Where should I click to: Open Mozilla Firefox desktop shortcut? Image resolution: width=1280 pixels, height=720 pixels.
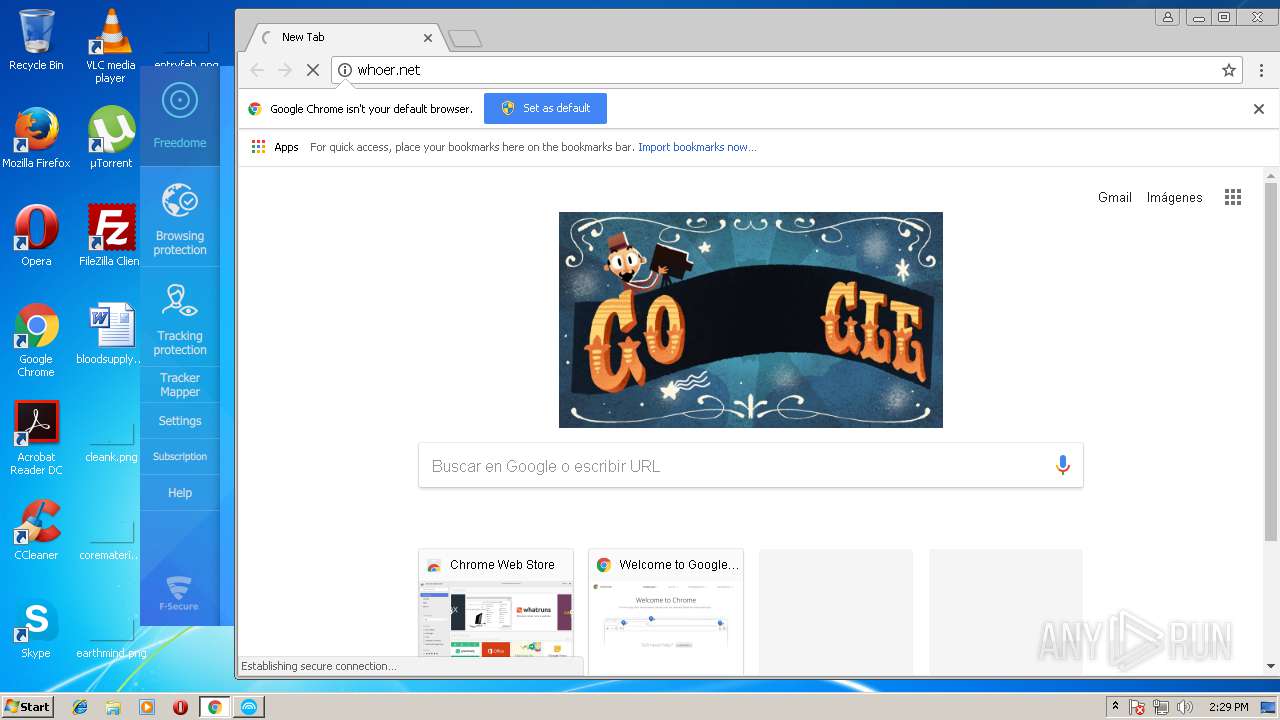[36, 138]
